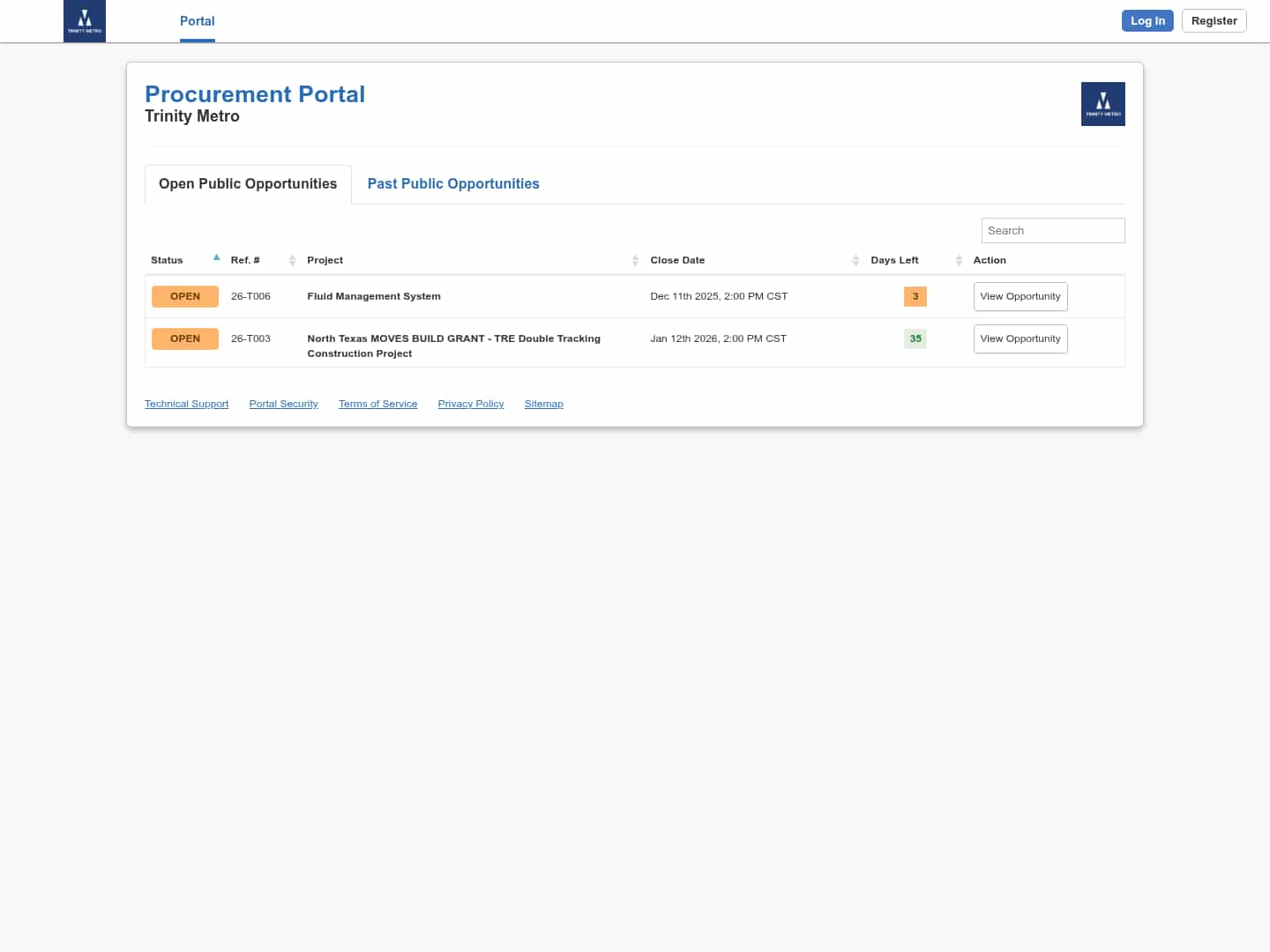Click OPEN status badge for 26-T006
Viewport: 1270px width, 952px height.
[x=185, y=296]
